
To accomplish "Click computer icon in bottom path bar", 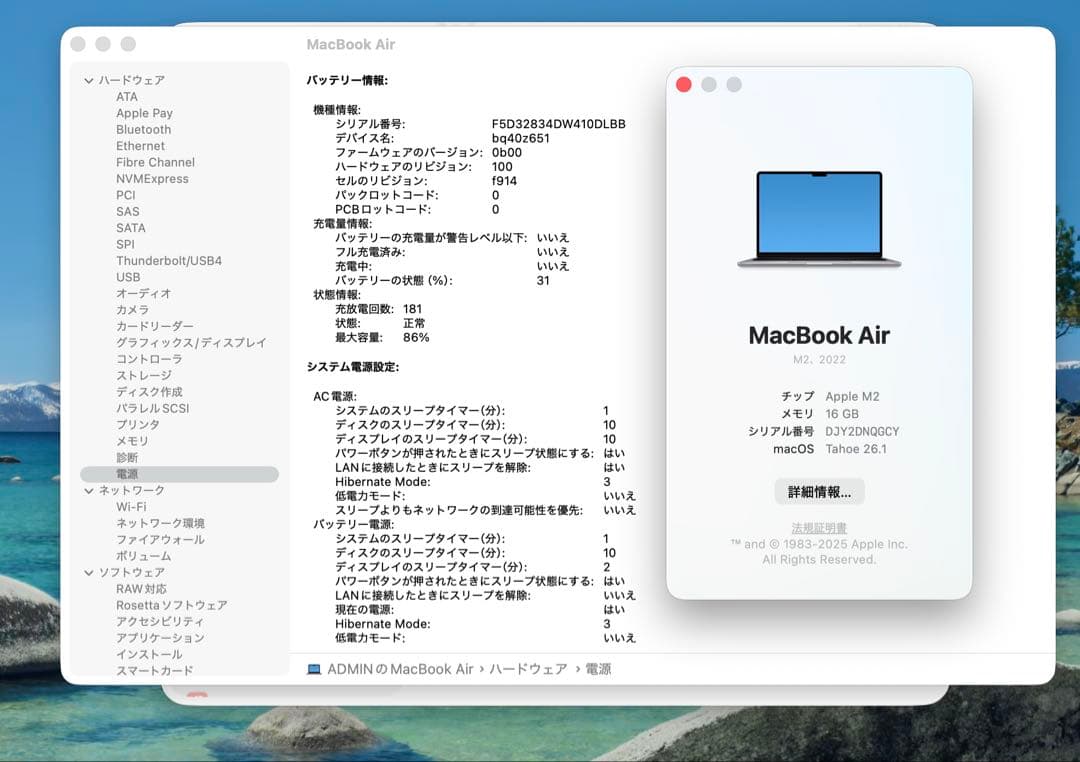I will 314,669.
